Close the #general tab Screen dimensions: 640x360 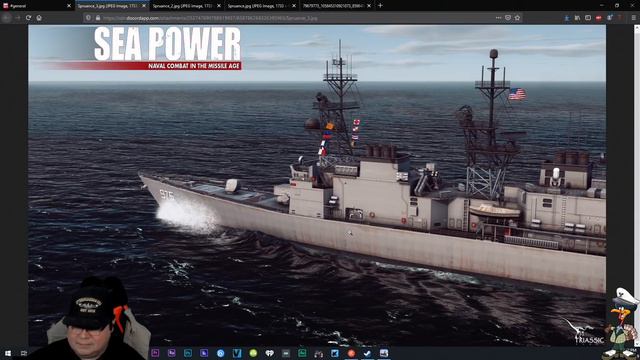tap(69, 6)
